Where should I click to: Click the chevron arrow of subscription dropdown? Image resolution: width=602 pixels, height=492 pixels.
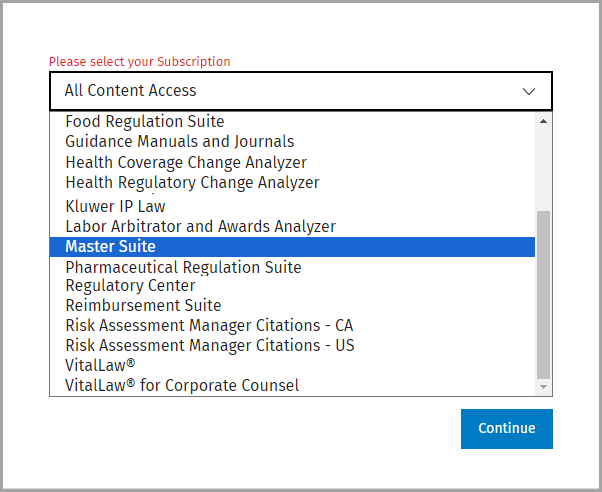(529, 91)
